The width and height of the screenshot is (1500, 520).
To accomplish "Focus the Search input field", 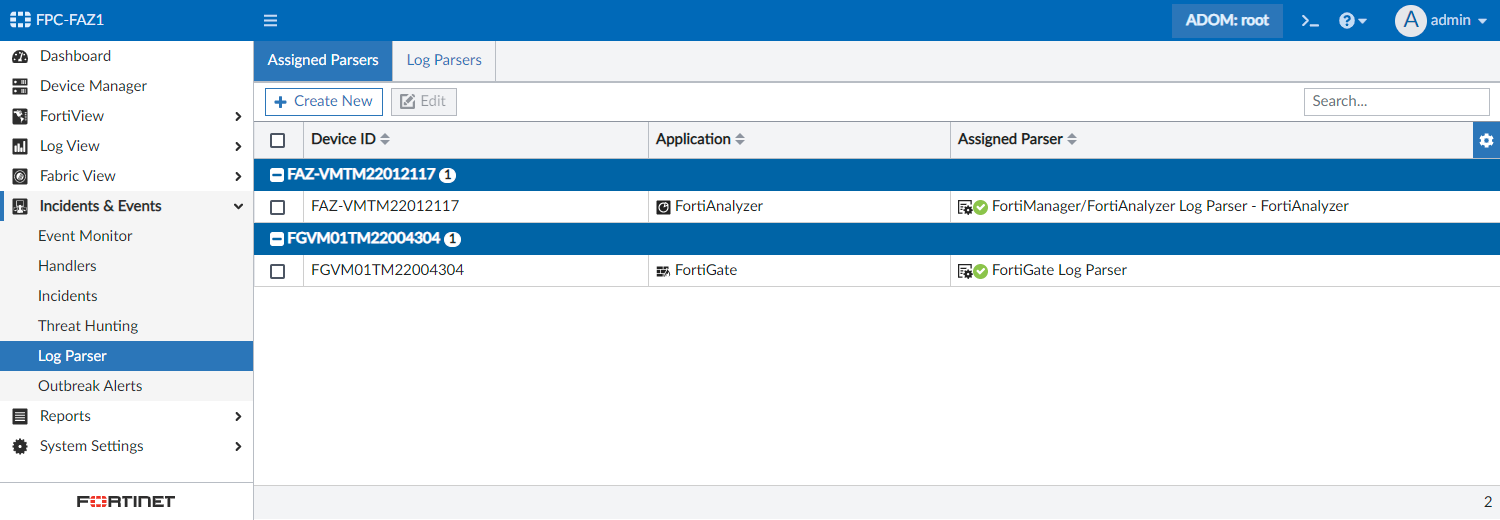I will (x=1396, y=101).
